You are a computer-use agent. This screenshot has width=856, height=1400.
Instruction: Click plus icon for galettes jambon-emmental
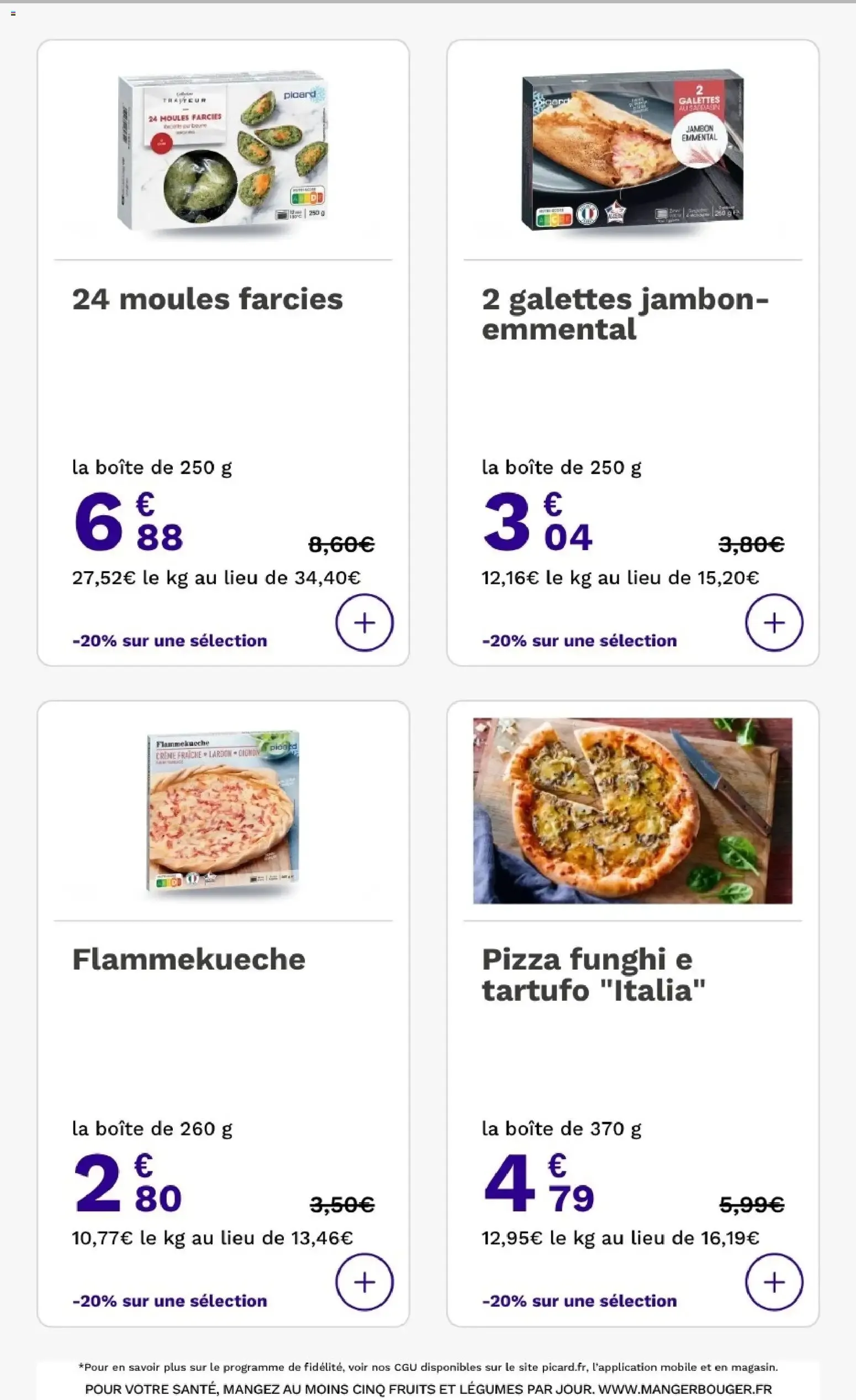pyautogui.click(x=774, y=623)
